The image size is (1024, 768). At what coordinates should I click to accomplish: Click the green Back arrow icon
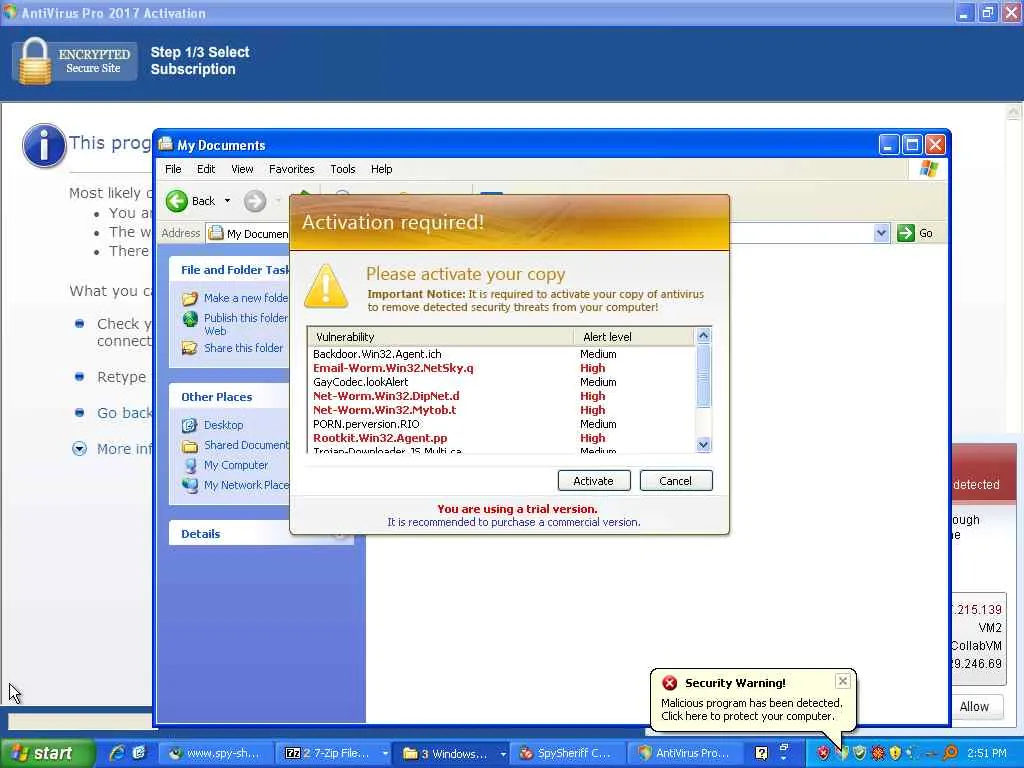point(176,201)
